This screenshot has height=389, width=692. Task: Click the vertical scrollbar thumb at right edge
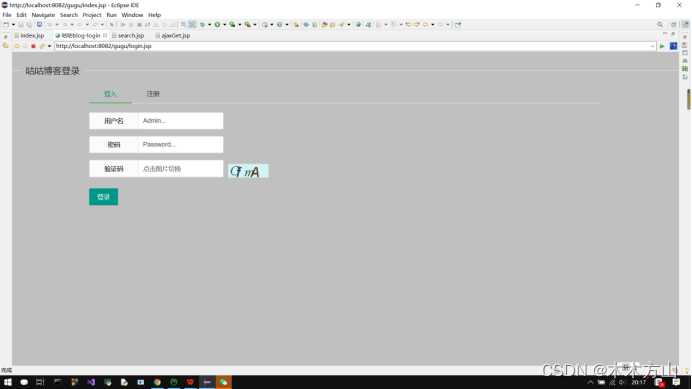point(688,99)
